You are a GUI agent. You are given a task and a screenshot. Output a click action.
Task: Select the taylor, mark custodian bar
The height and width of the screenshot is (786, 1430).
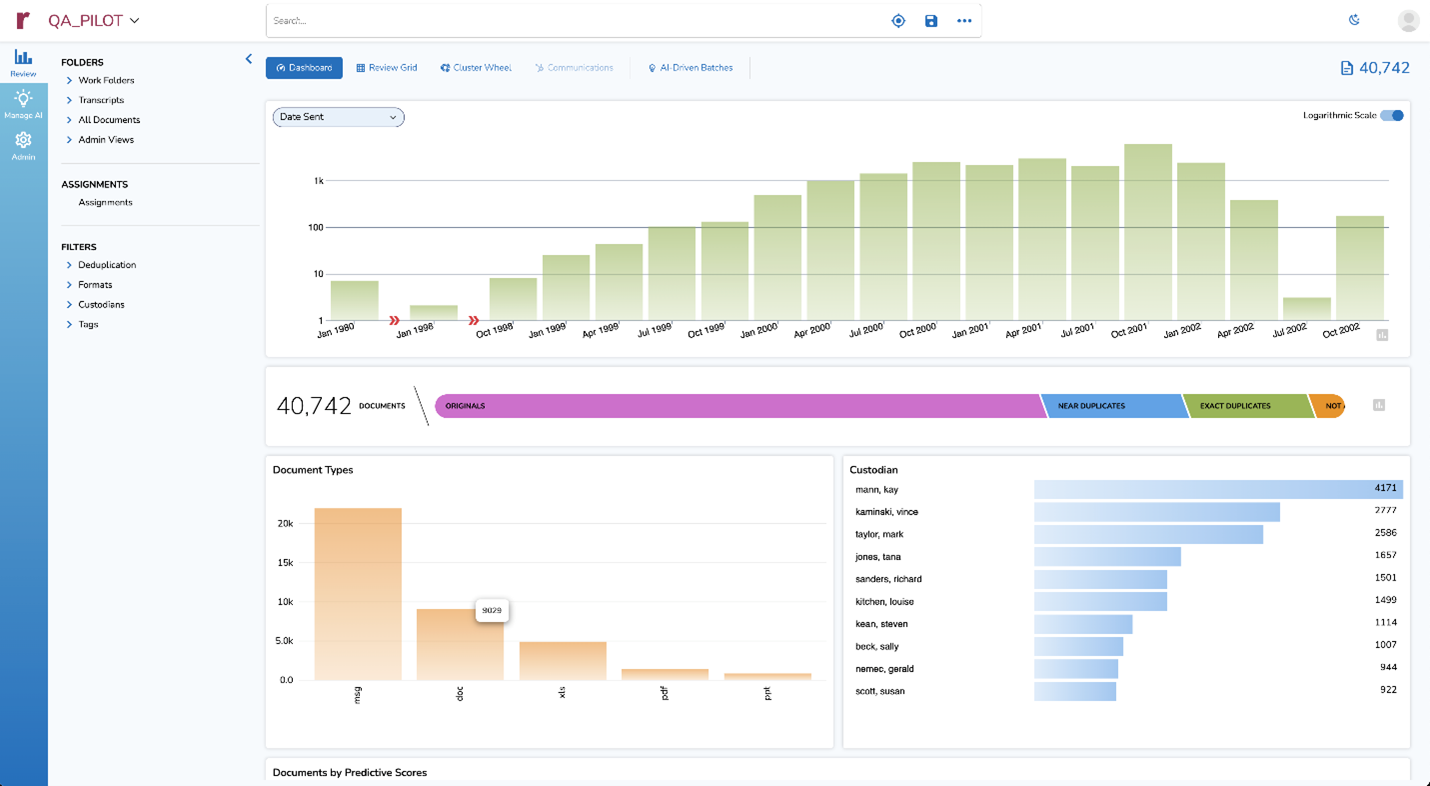[x=1148, y=534]
